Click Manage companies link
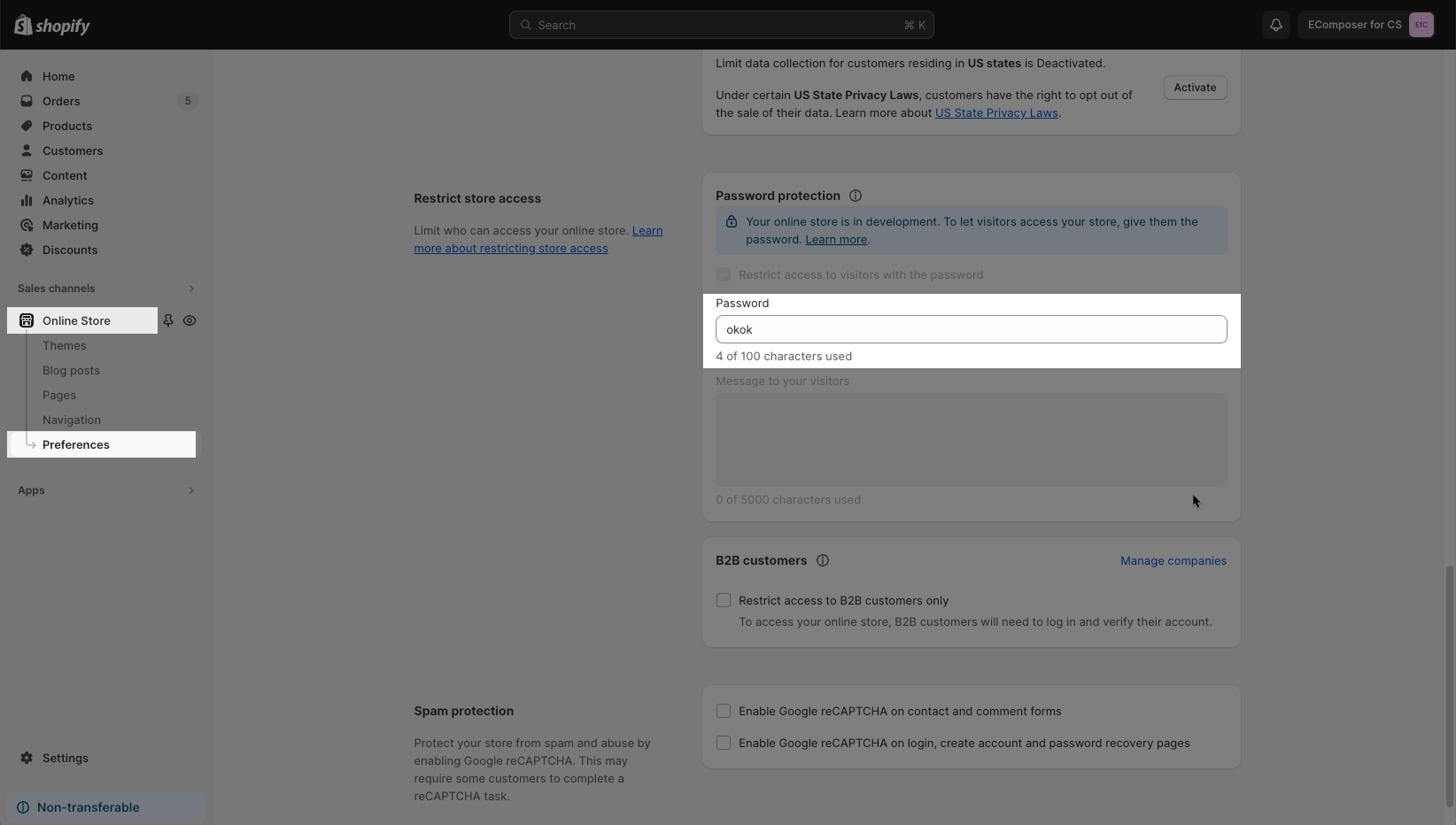This screenshot has height=825, width=1456. coord(1173,560)
